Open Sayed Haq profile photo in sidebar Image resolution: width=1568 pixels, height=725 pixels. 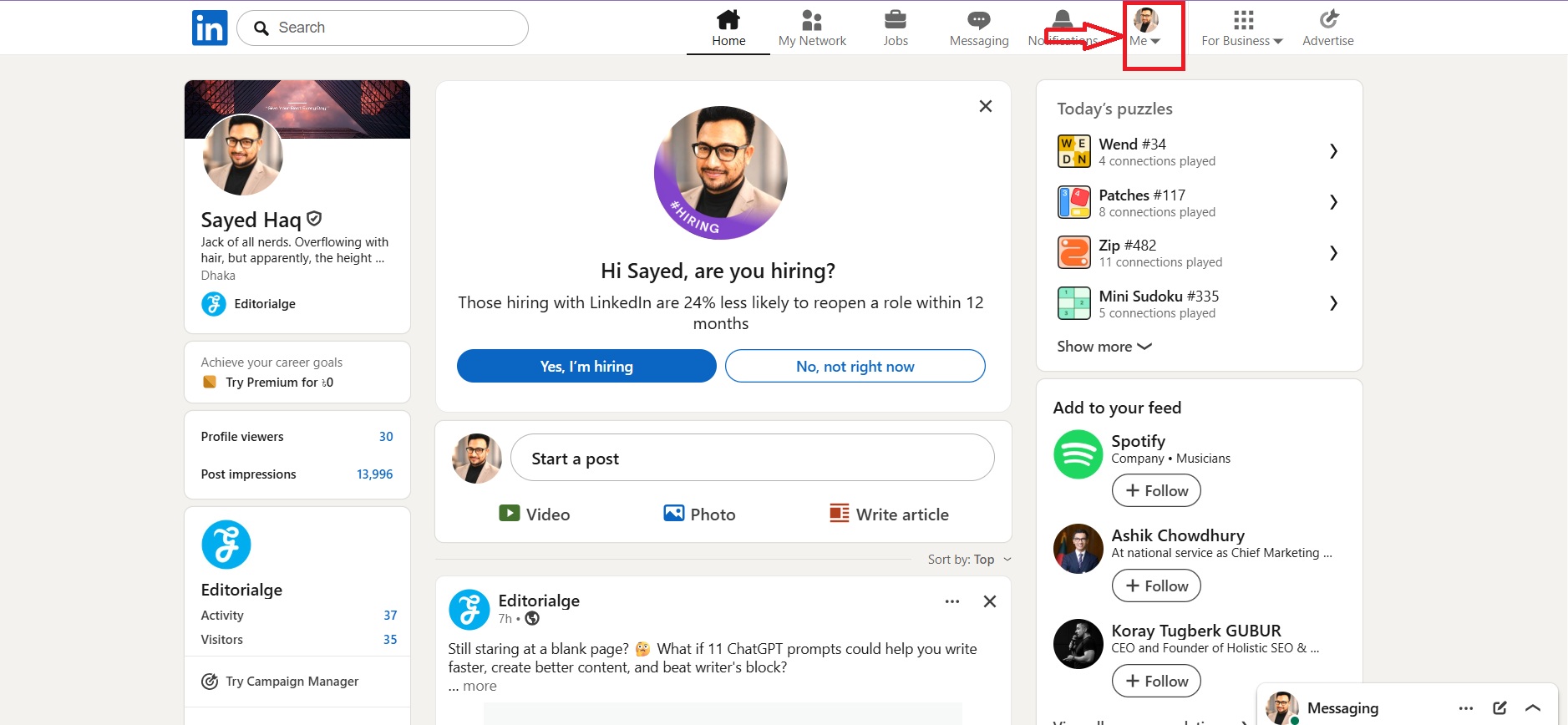[x=243, y=155]
